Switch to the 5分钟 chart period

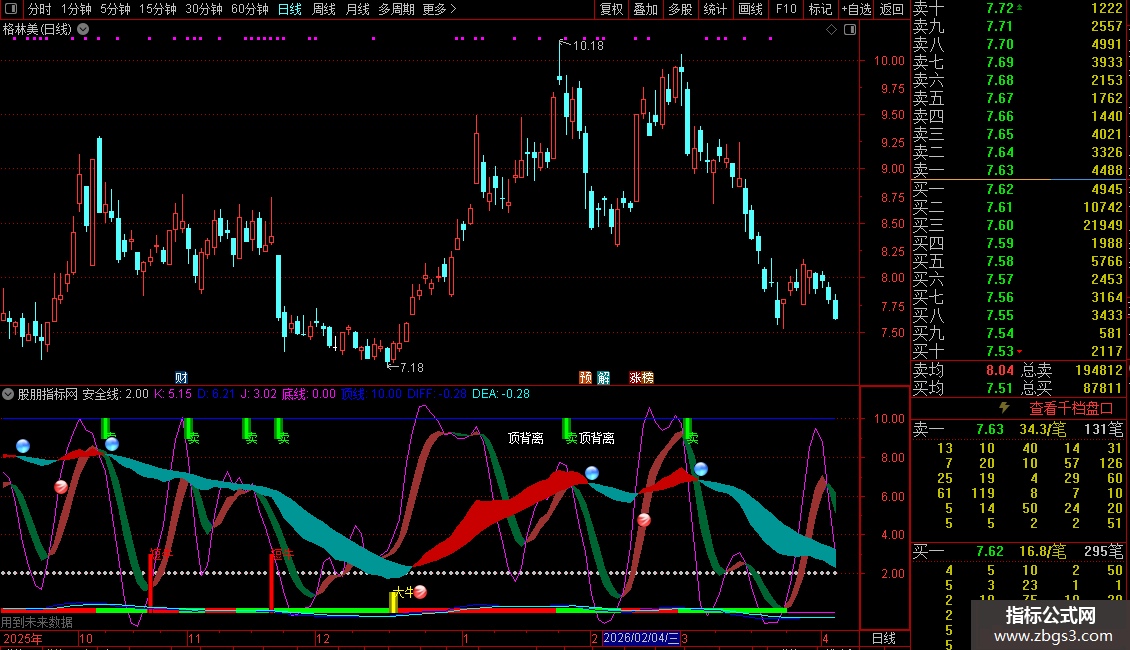[115, 9]
